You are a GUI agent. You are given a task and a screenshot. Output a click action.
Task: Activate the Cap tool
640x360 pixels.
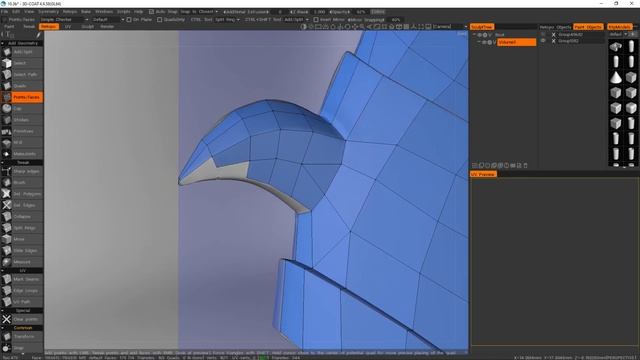click(x=22, y=109)
